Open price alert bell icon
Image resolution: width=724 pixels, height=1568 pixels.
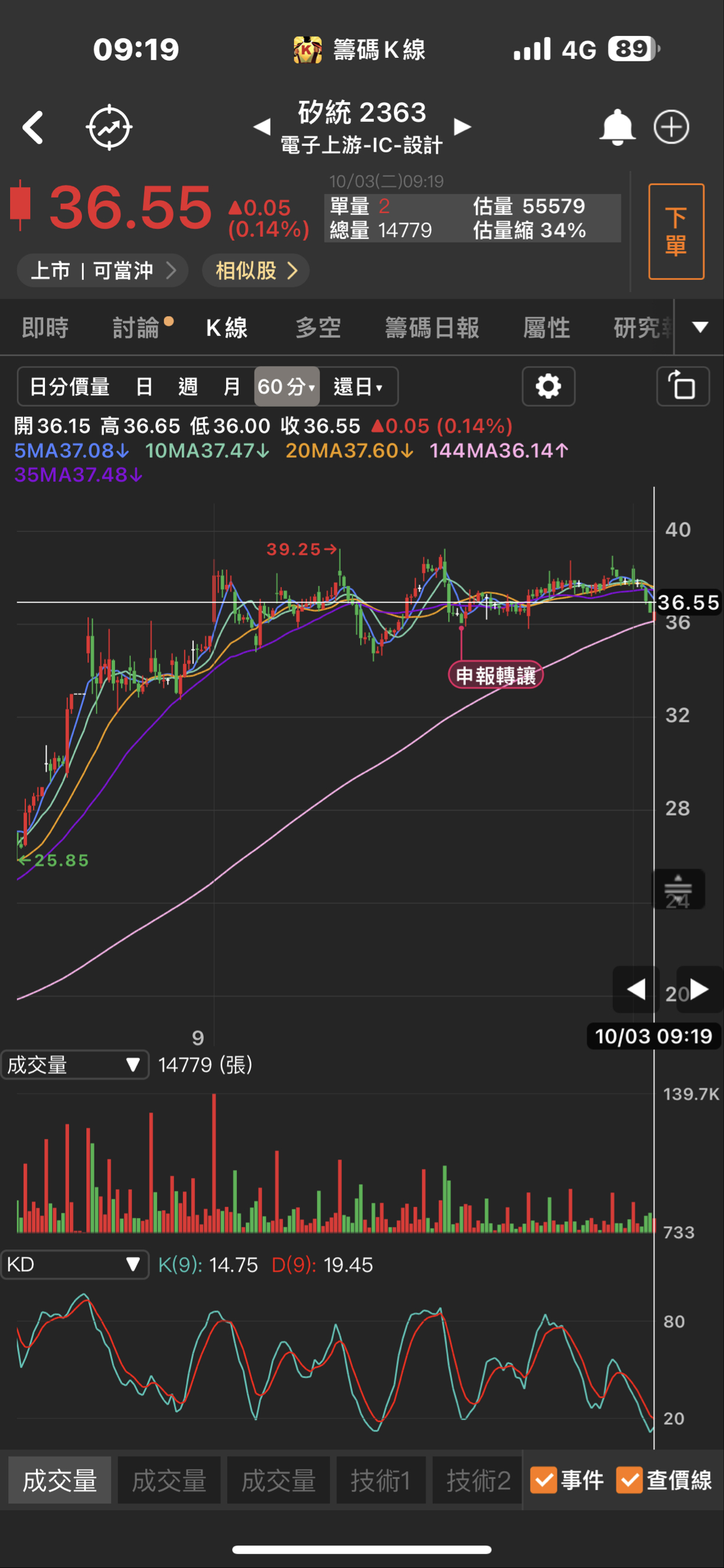point(617,127)
